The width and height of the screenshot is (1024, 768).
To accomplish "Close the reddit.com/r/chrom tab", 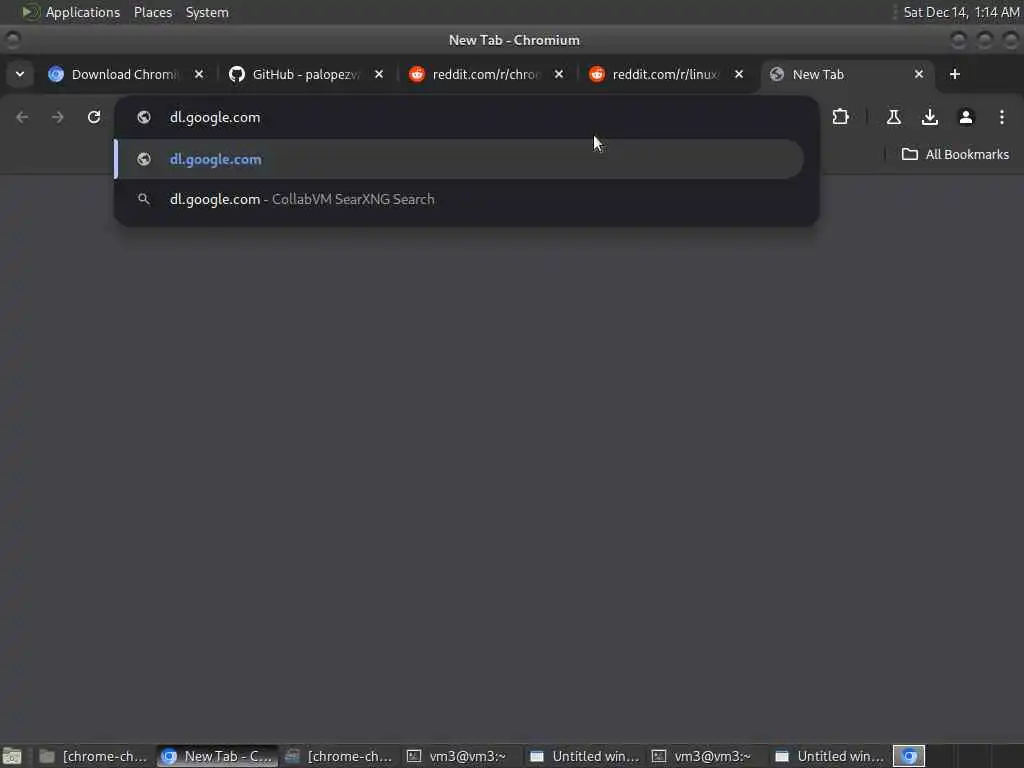I will point(559,74).
